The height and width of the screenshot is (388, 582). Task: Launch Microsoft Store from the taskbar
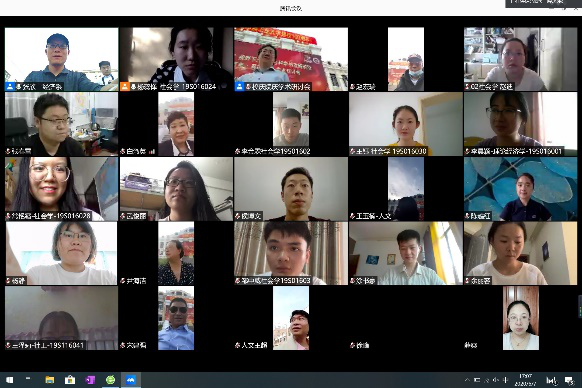tap(70, 380)
